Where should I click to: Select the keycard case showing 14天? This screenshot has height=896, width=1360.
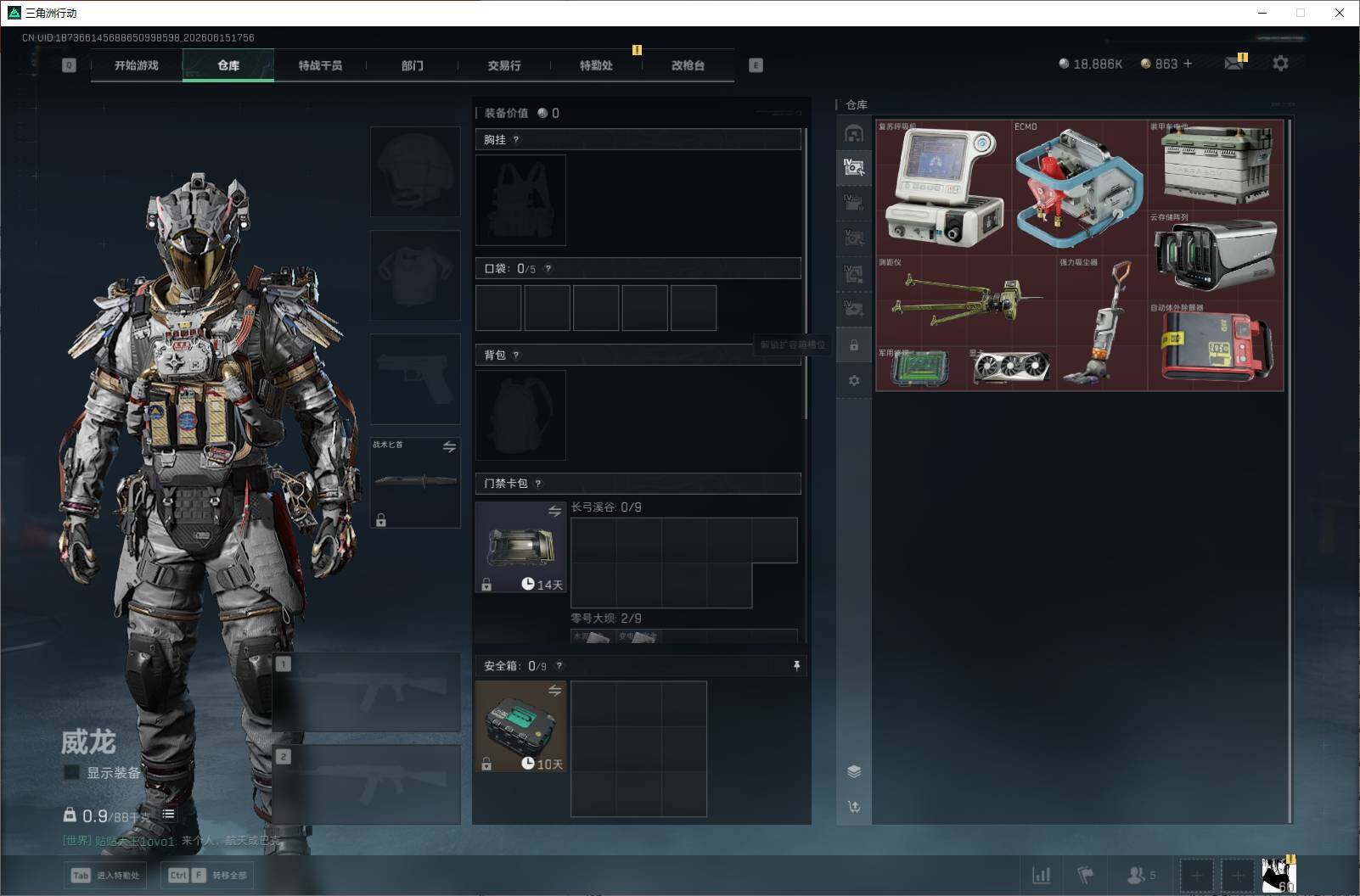[520, 546]
